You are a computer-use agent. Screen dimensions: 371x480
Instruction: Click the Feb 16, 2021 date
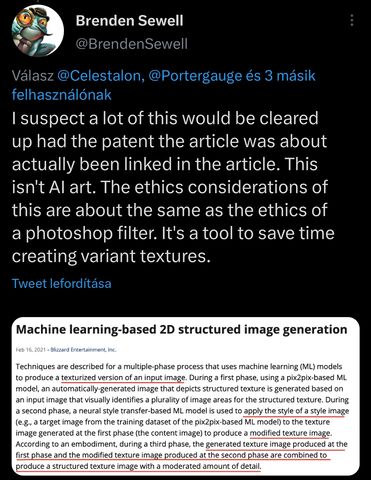(30, 350)
